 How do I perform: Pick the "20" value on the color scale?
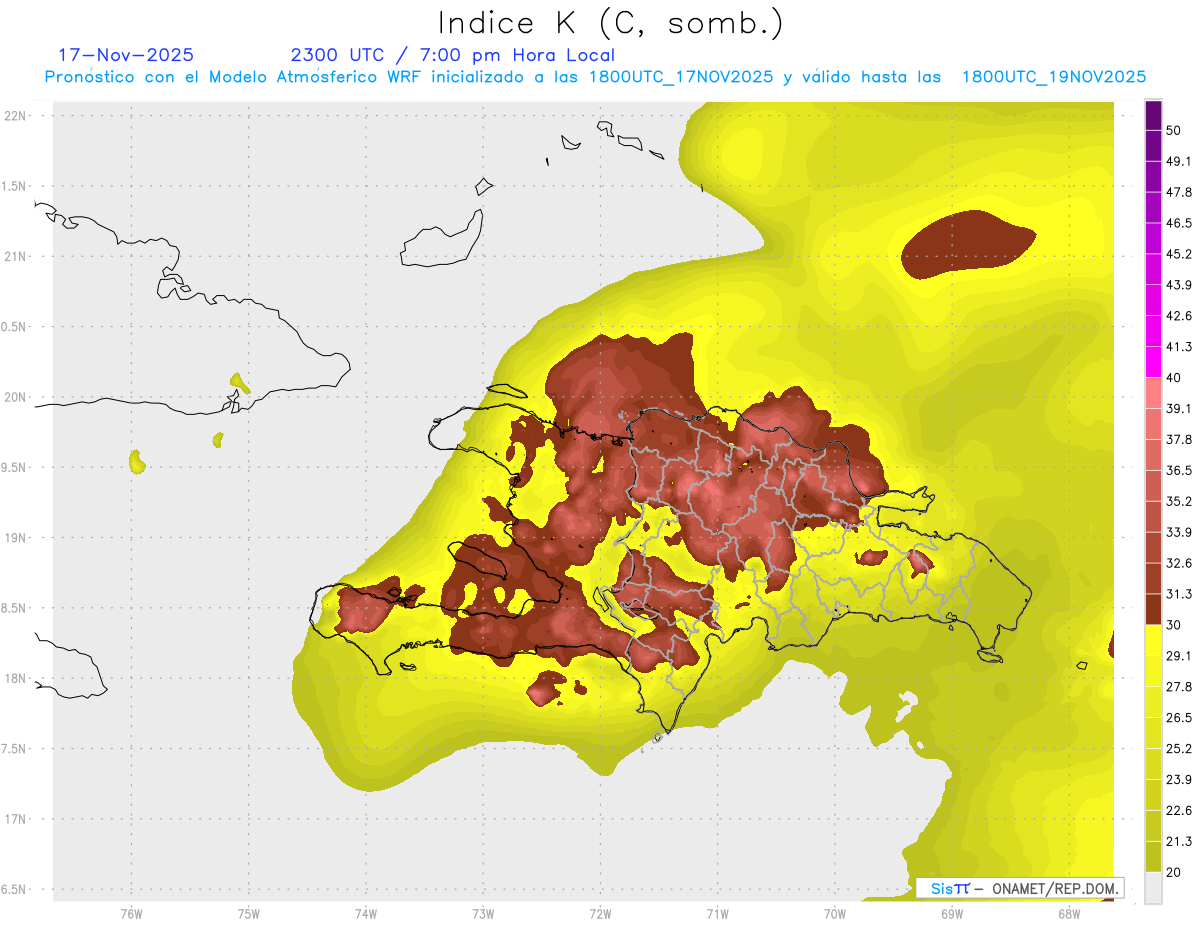[1174, 872]
